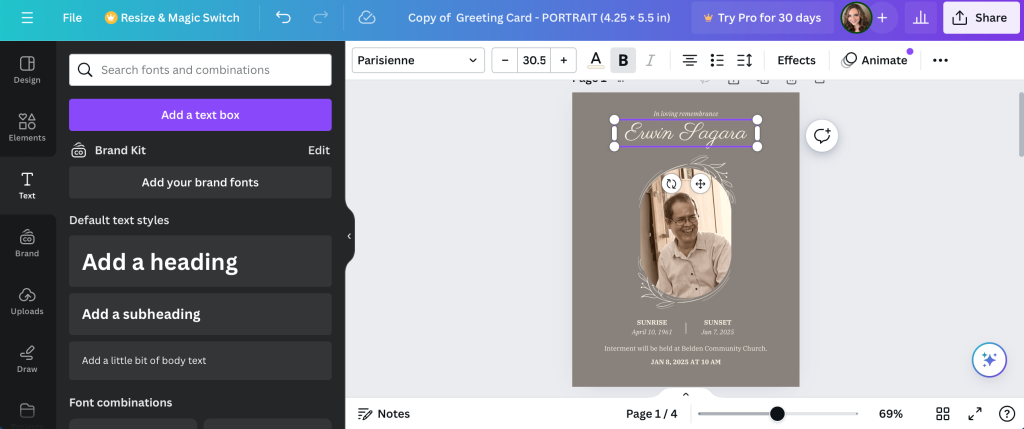
Task: Edit the 30.5 font size field
Action: [534, 60]
